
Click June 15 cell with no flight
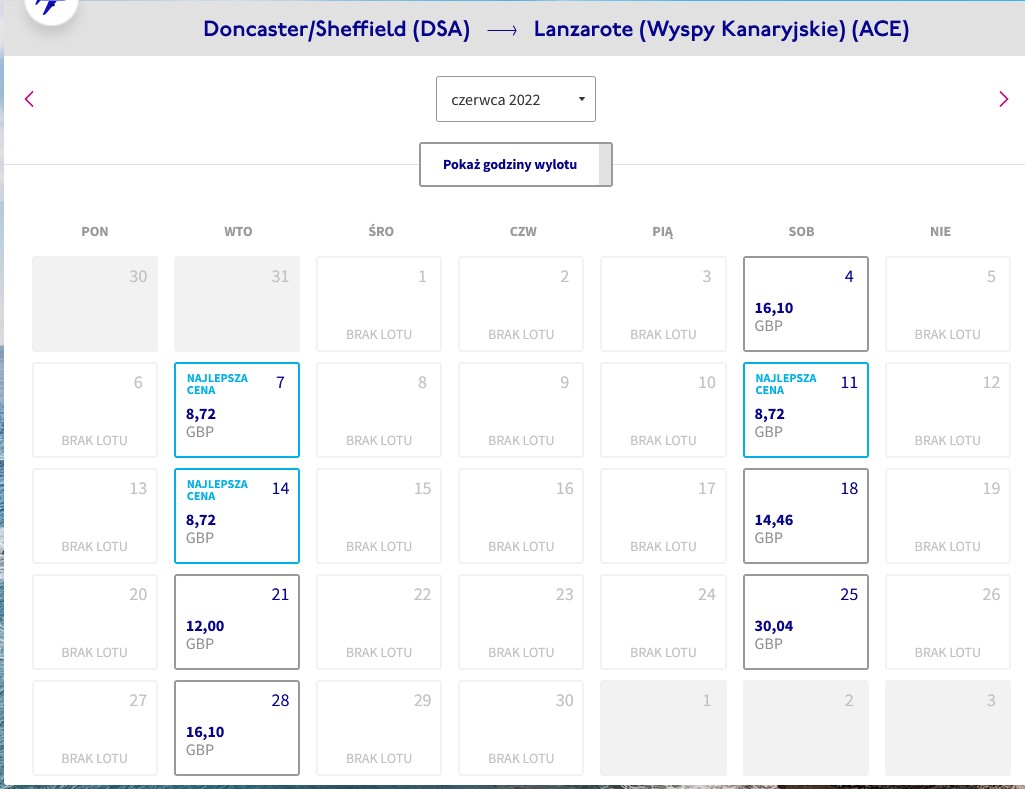coord(379,516)
